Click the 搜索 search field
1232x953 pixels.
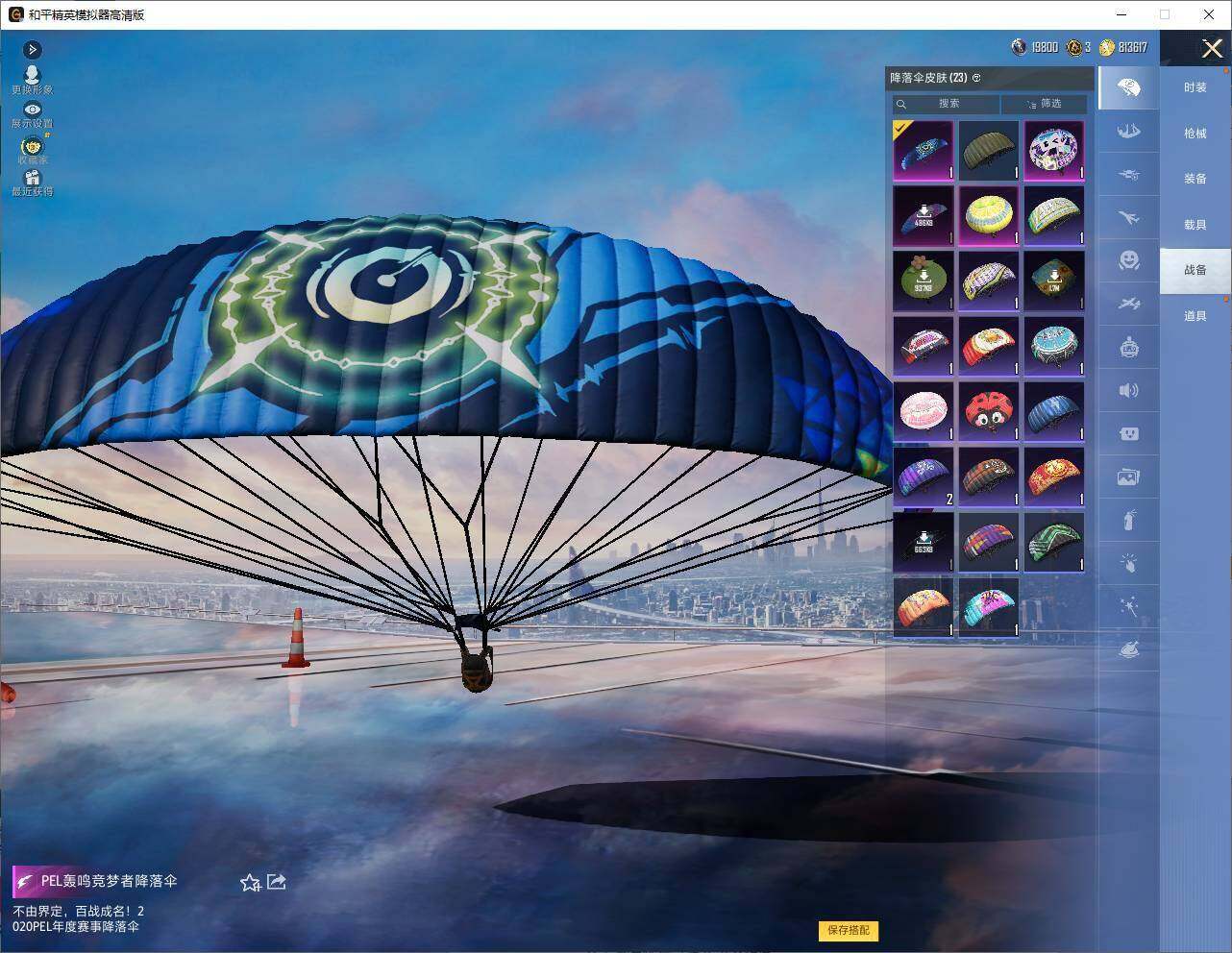pyautogui.click(x=947, y=104)
